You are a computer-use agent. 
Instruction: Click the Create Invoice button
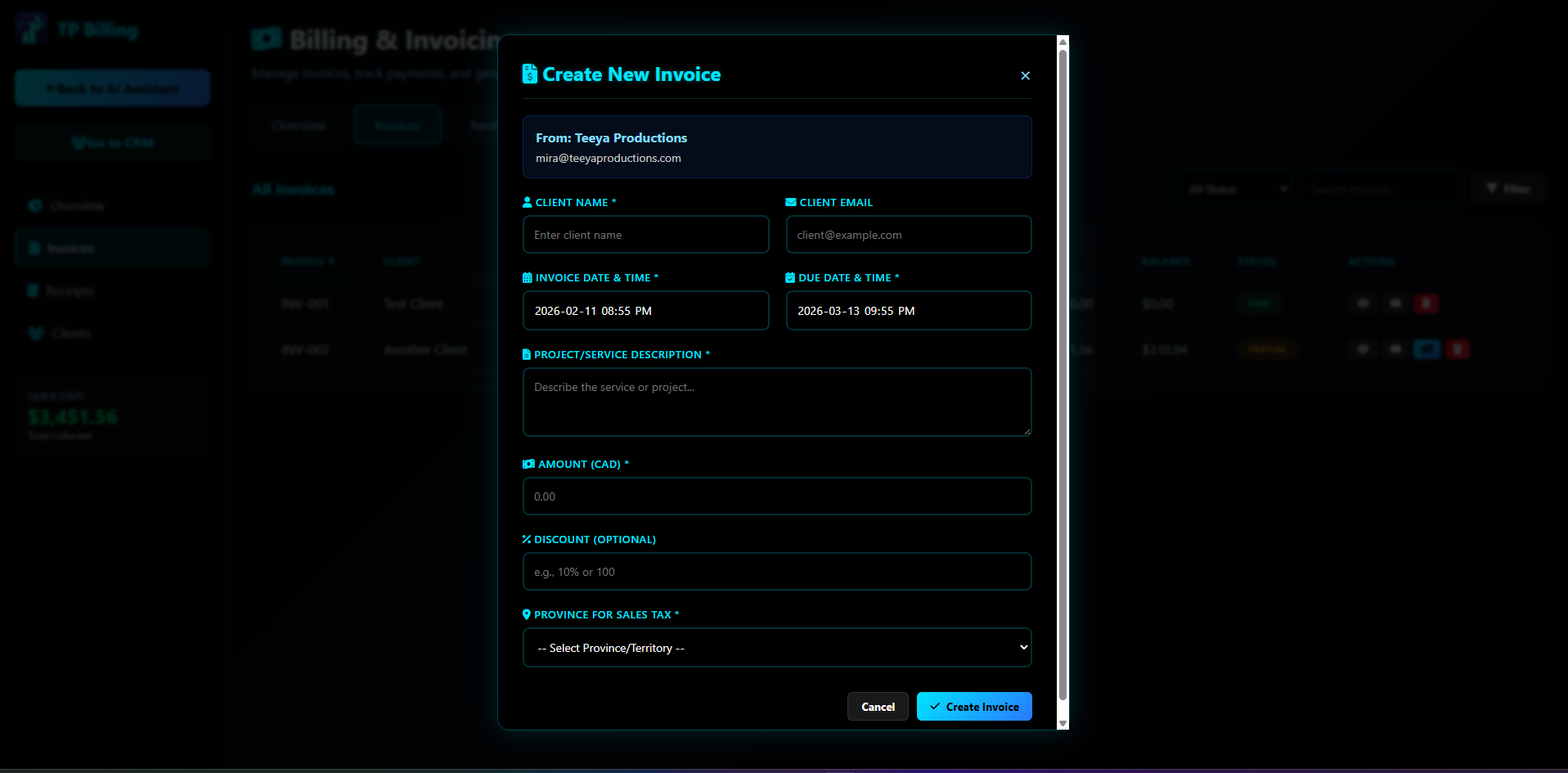pyautogui.click(x=973, y=706)
